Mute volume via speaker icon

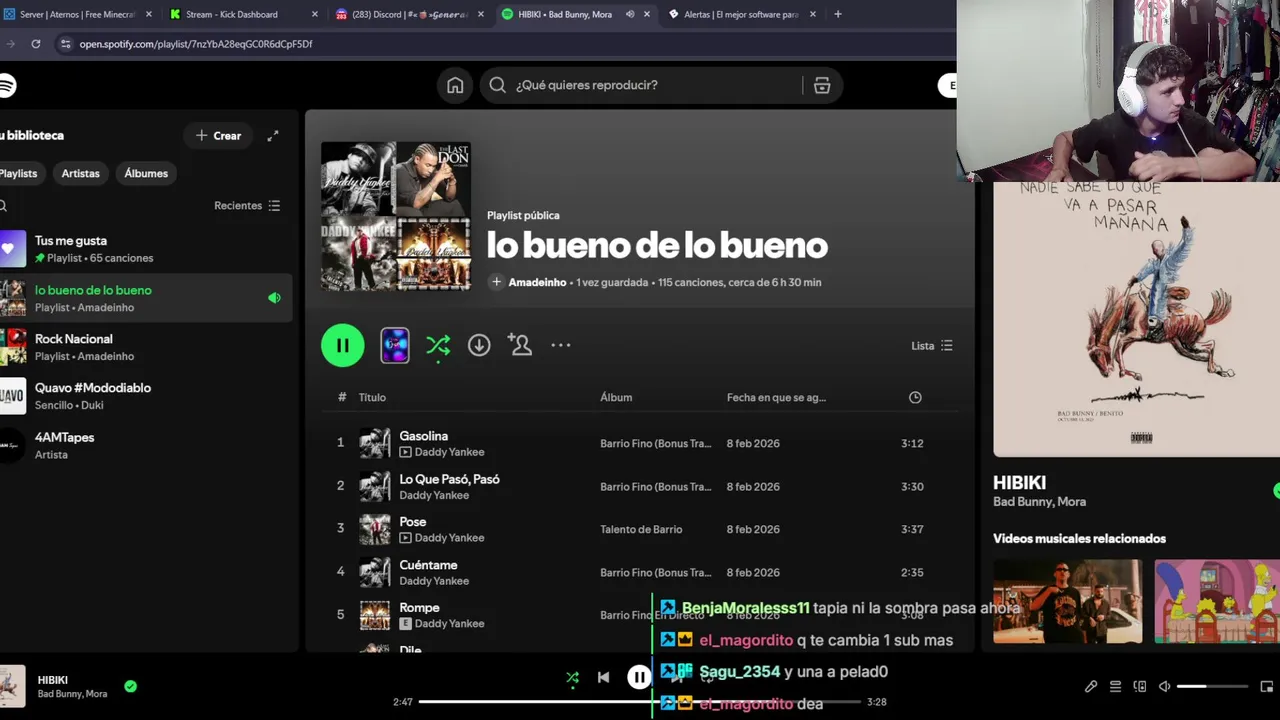click(1164, 686)
